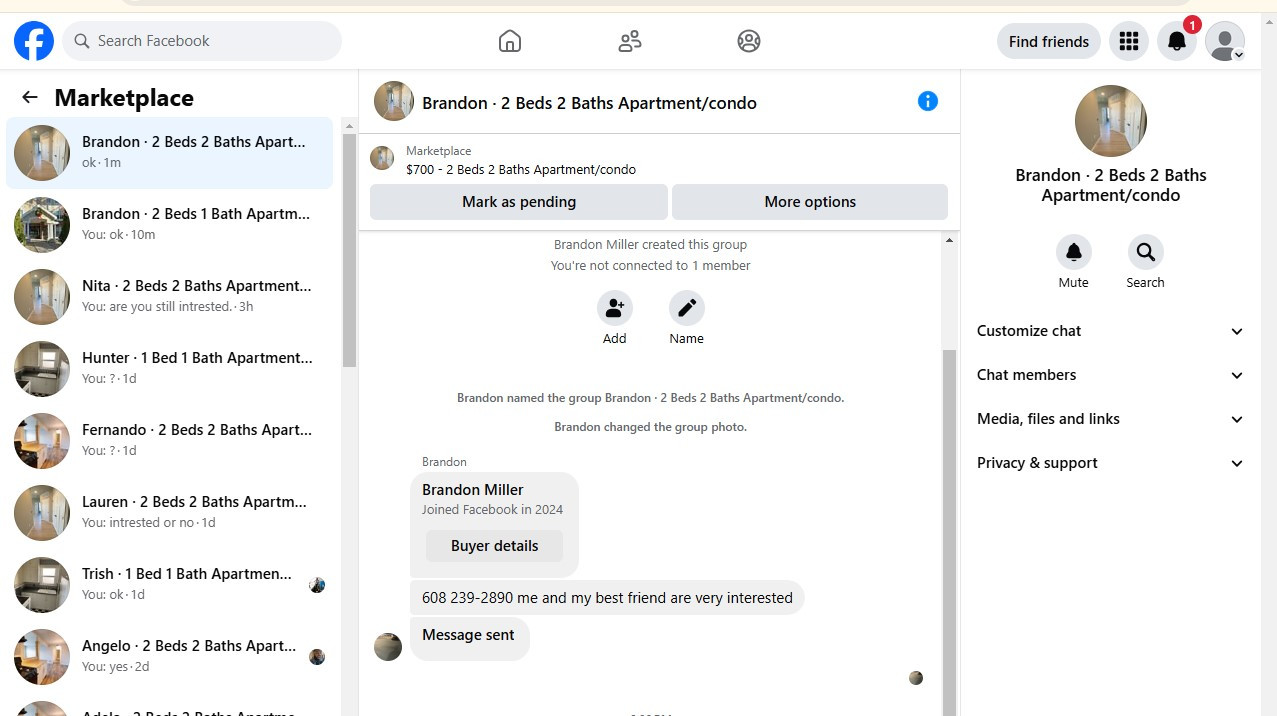Open Brandon 2 Beds 2 Baths conversation
Image resolution: width=1277 pixels, height=716 pixels.
tap(170, 153)
